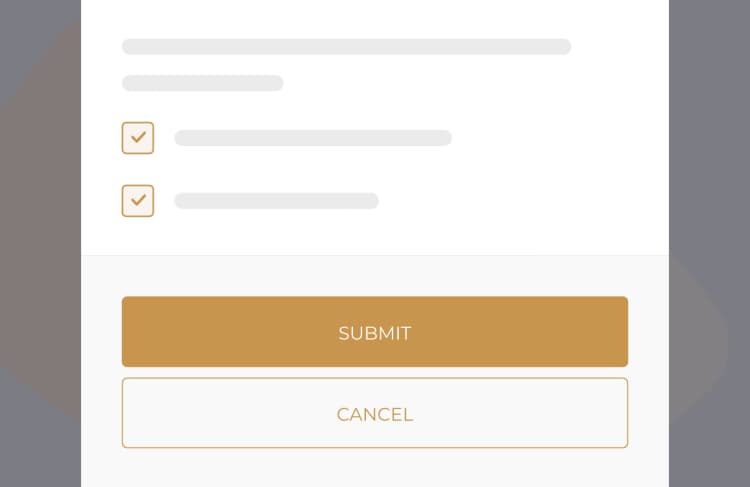
Task: Click the gap between SUBMIT and CANCEL buttons
Action: [x=375, y=372]
